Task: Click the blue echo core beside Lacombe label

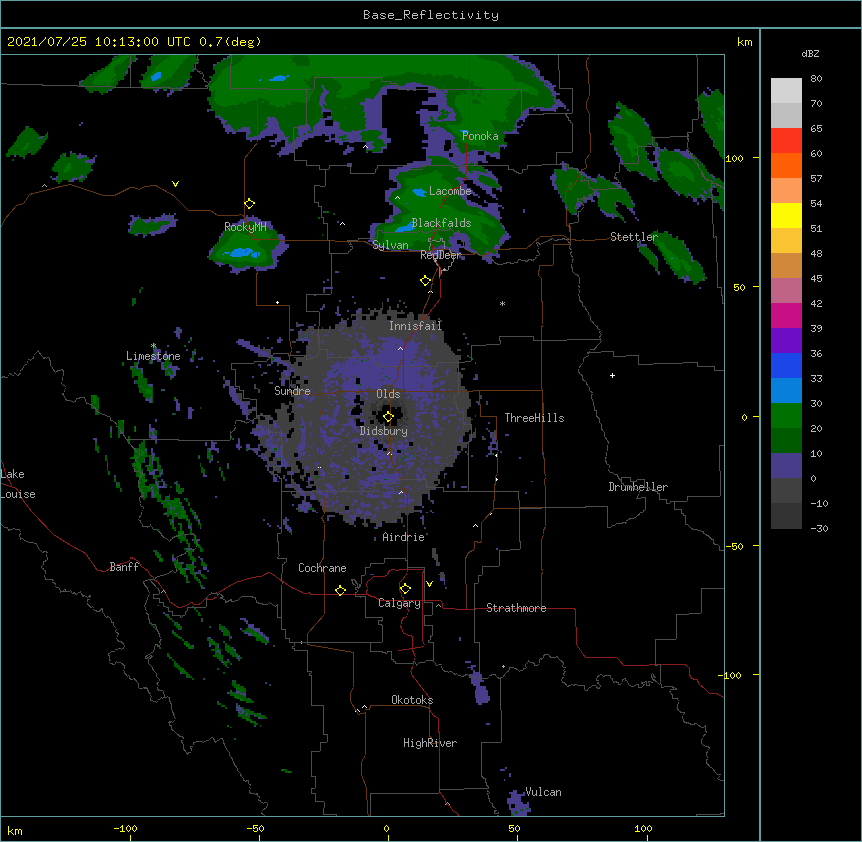Action: coord(419,192)
